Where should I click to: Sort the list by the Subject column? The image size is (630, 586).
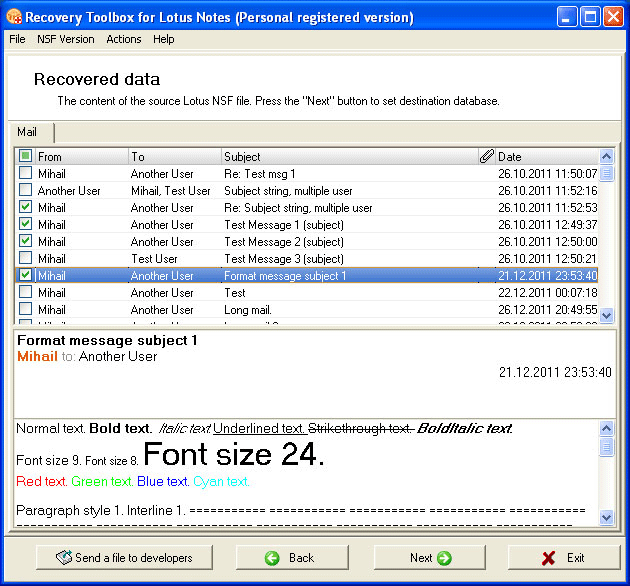coord(350,156)
